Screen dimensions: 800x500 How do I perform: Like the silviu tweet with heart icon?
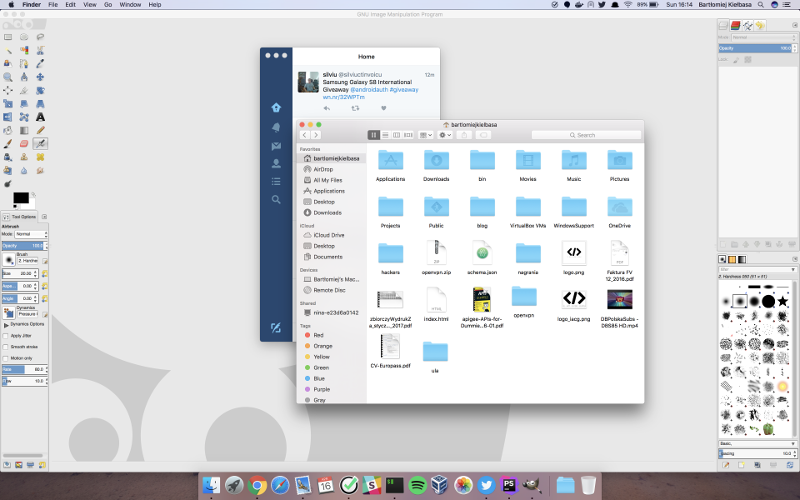[x=384, y=108]
